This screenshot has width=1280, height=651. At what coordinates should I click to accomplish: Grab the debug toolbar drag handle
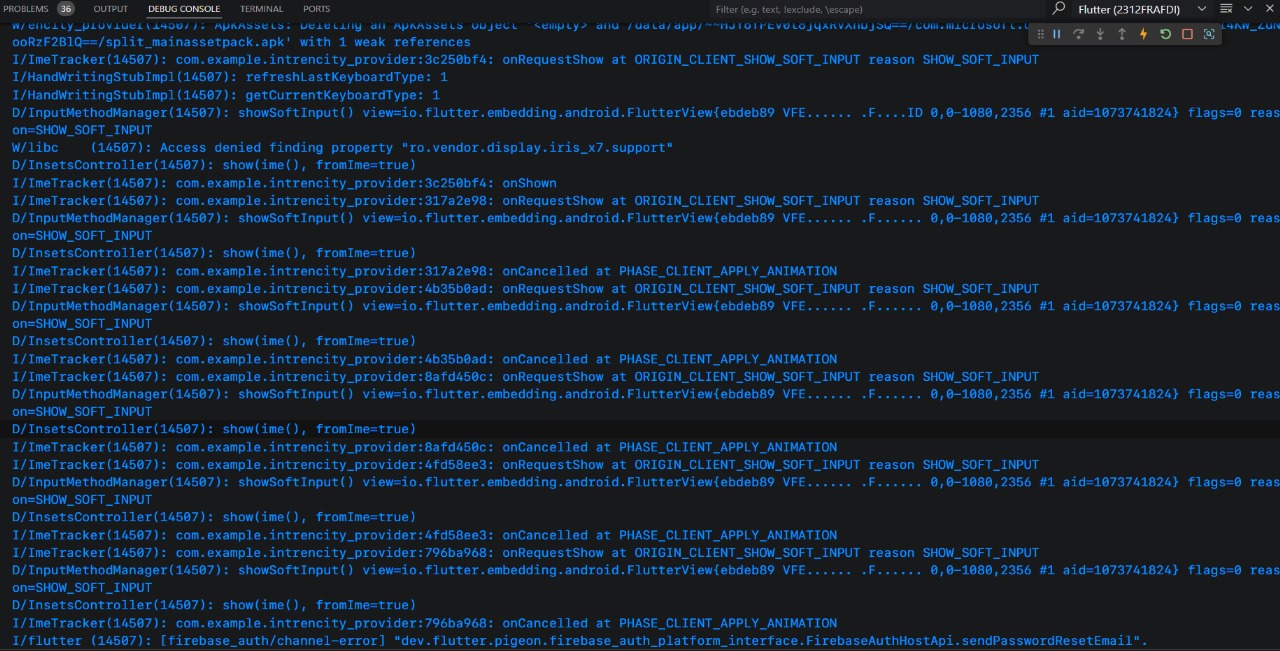[1040, 34]
